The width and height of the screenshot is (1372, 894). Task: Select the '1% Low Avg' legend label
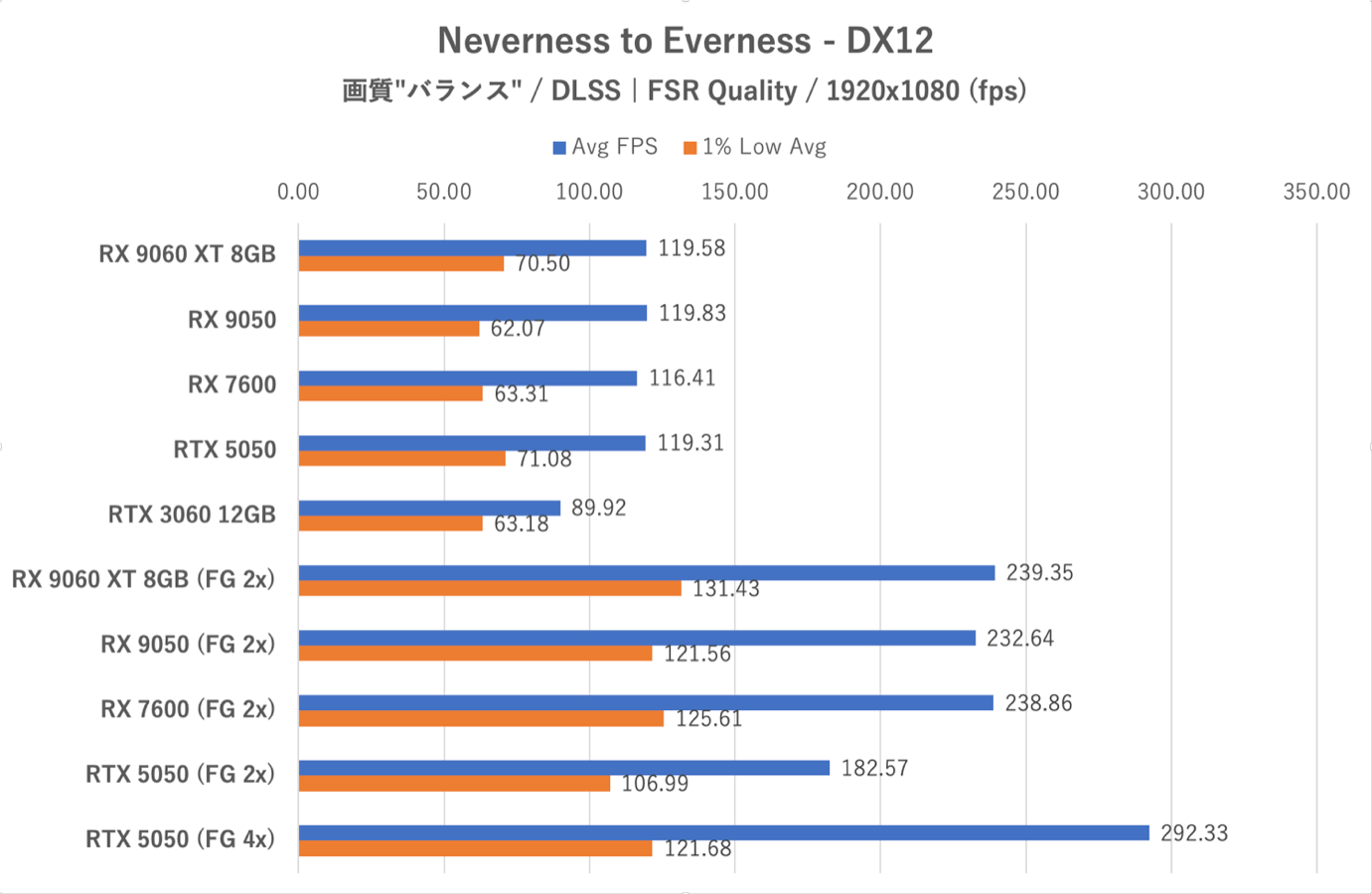(764, 147)
